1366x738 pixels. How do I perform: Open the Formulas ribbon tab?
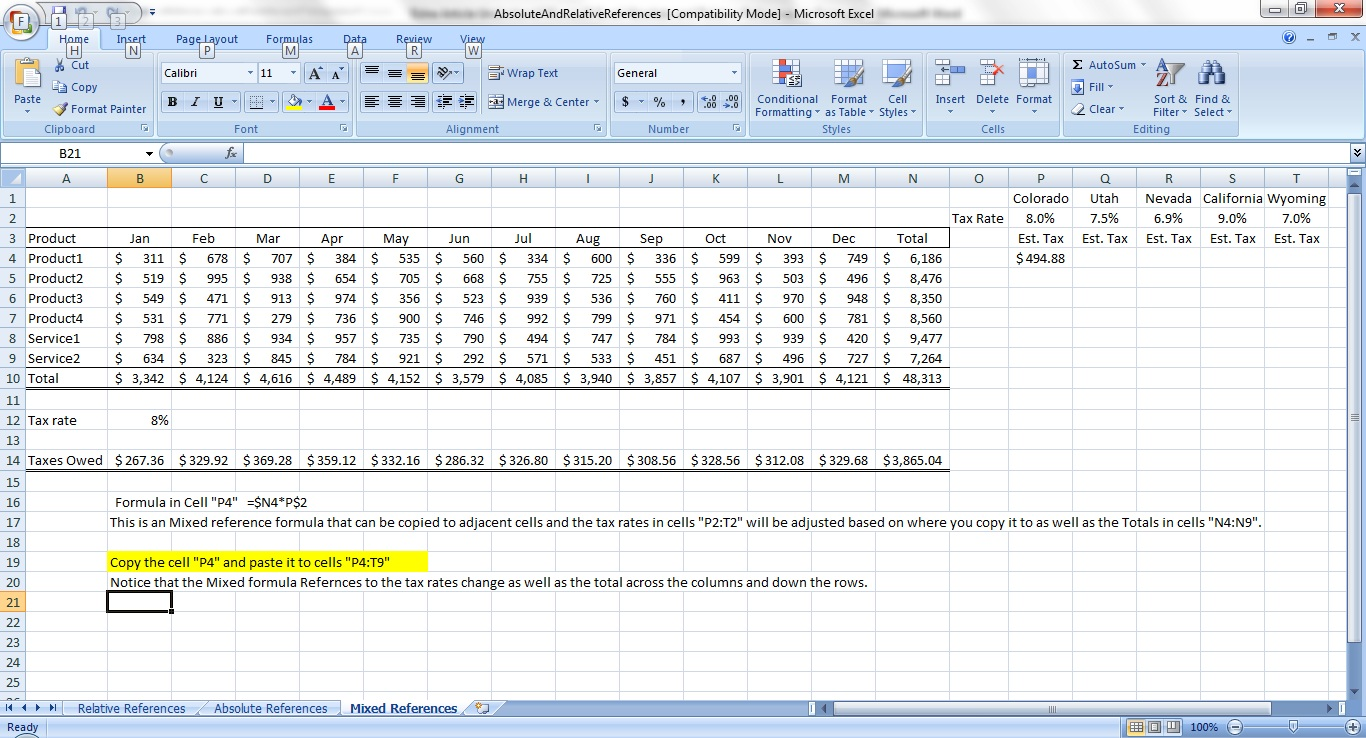(x=289, y=39)
